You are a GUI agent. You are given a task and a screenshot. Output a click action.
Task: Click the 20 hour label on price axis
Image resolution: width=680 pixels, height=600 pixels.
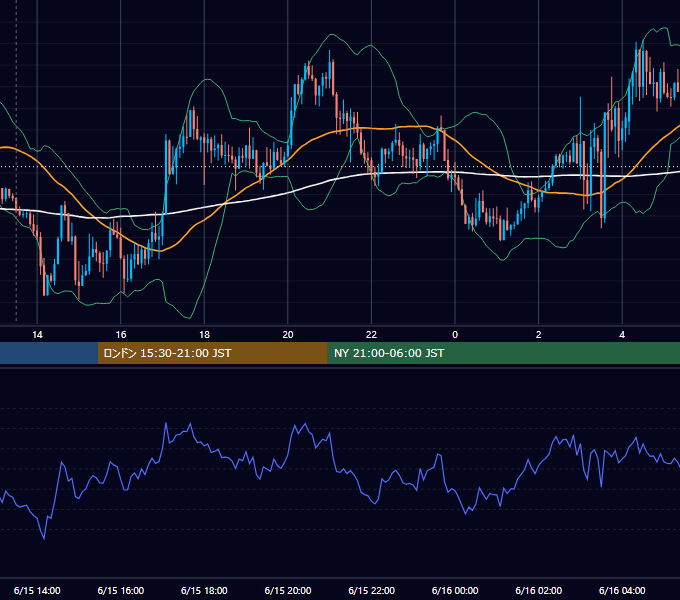click(288, 335)
